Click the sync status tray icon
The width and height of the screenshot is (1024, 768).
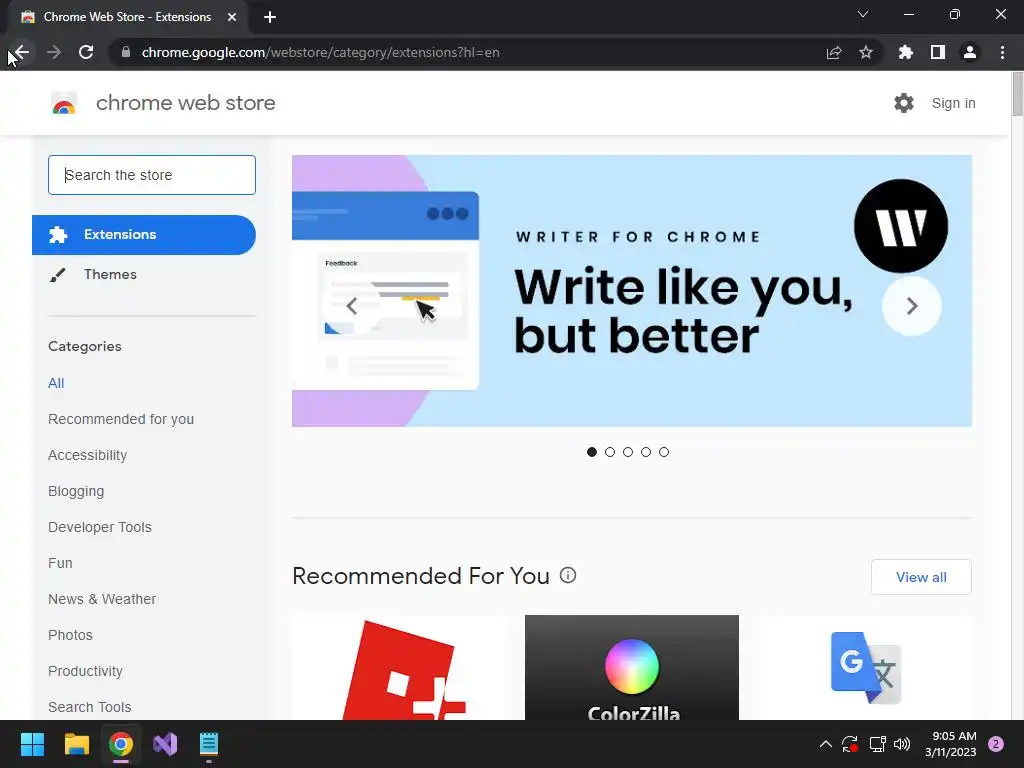click(850, 744)
